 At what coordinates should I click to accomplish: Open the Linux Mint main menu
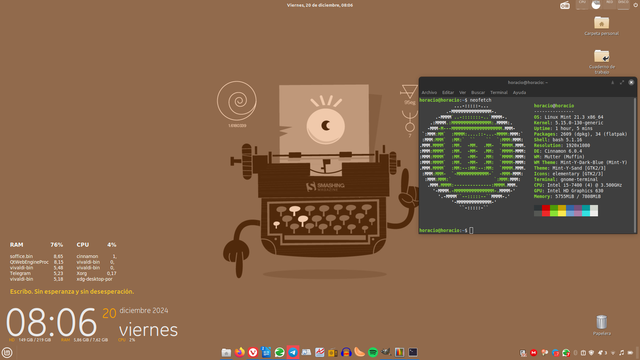(7, 352)
